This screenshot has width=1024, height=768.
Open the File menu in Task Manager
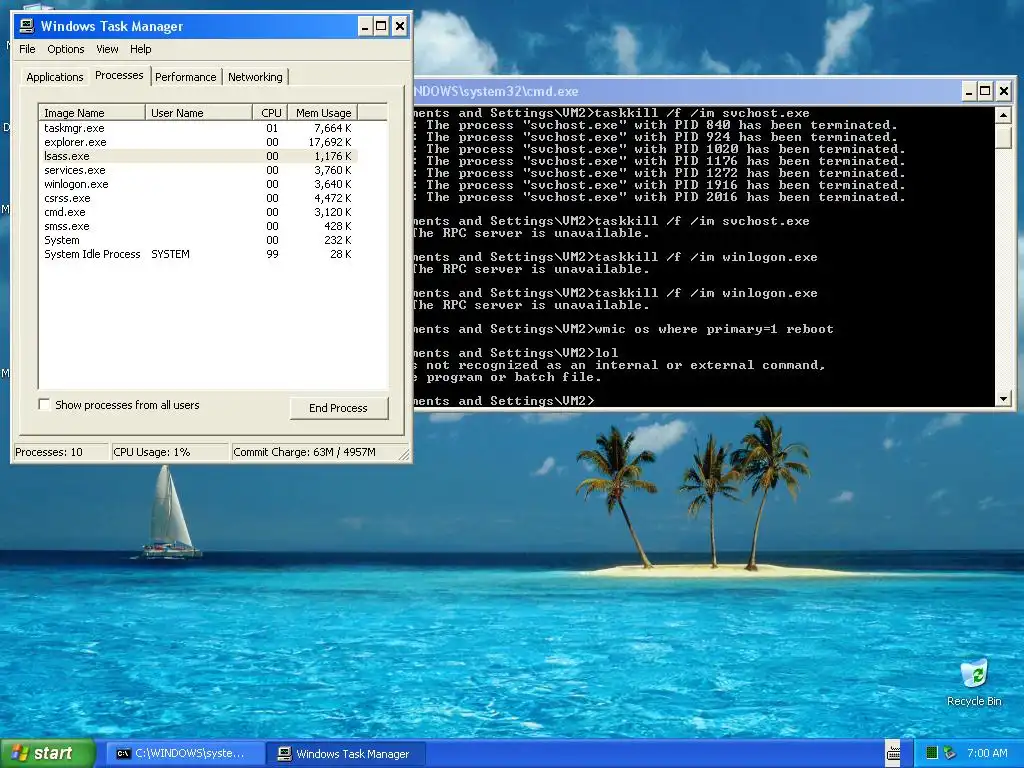[27, 49]
